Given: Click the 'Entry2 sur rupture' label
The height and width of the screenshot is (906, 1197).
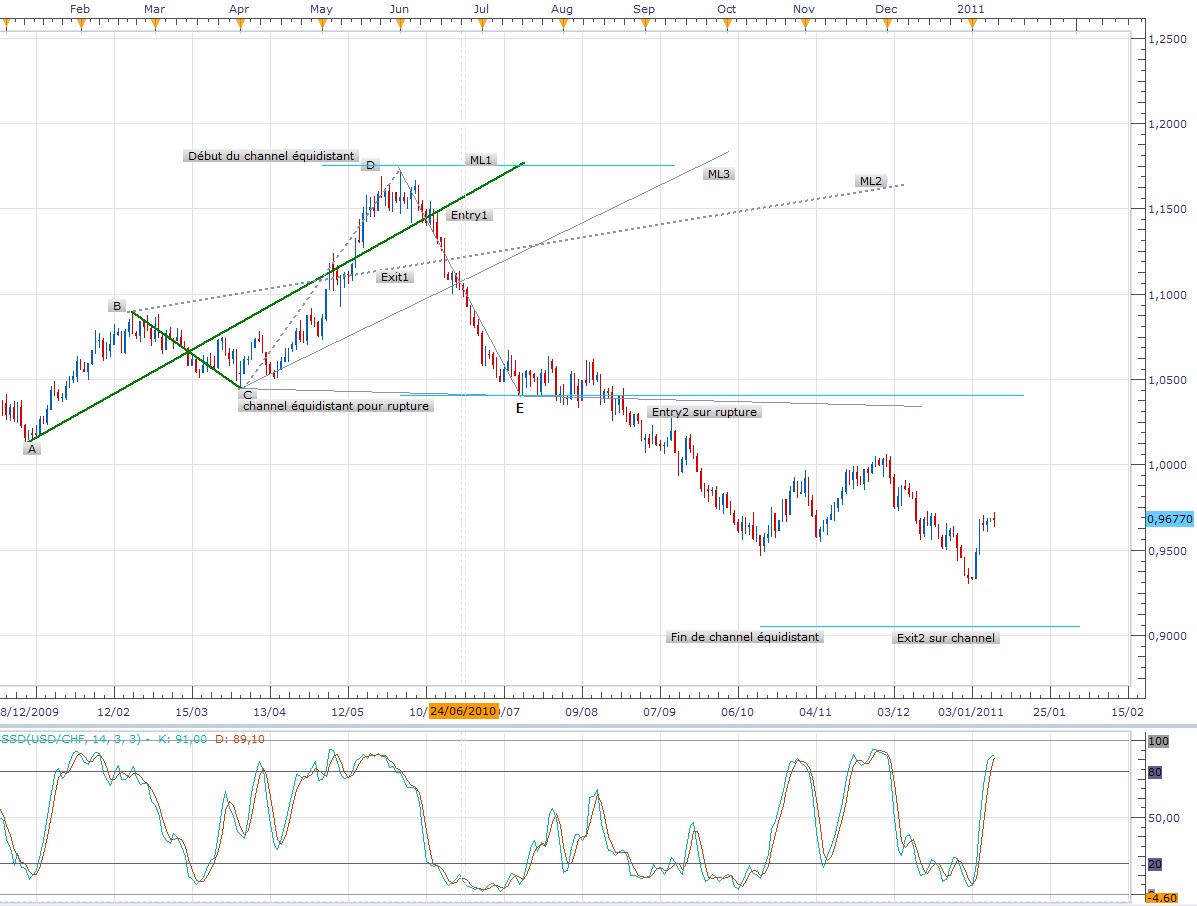Looking at the screenshot, I should 704,412.
